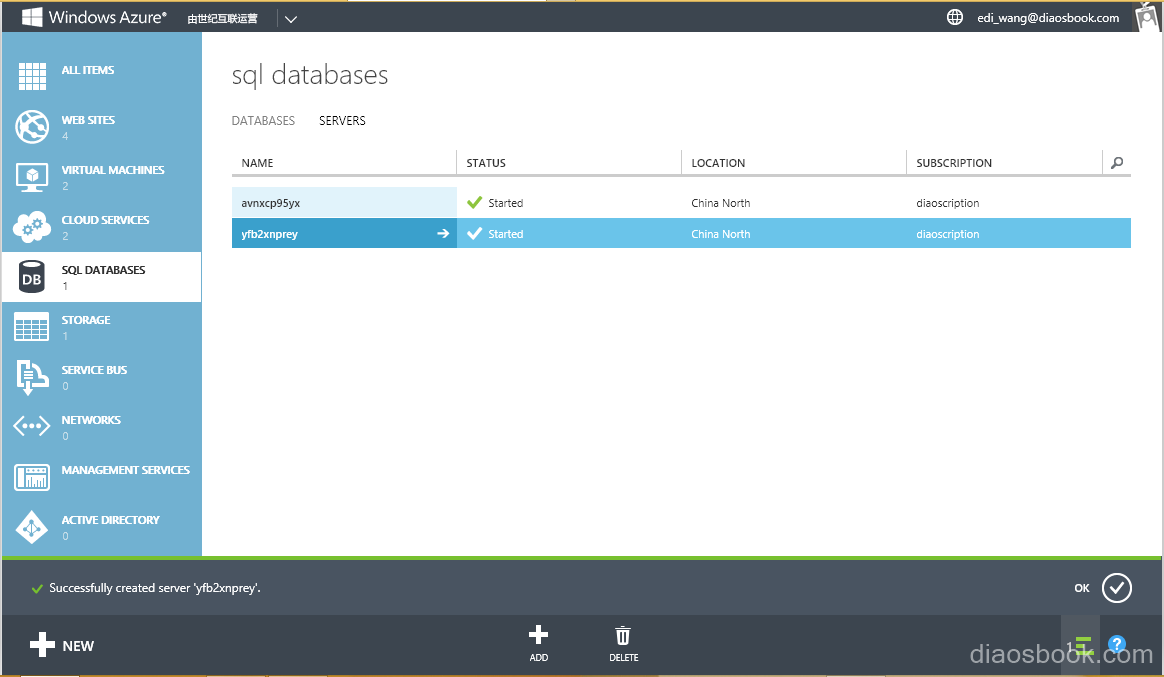Open the All Items grid icon
Image resolution: width=1164 pixels, height=677 pixels.
coord(32,77)
